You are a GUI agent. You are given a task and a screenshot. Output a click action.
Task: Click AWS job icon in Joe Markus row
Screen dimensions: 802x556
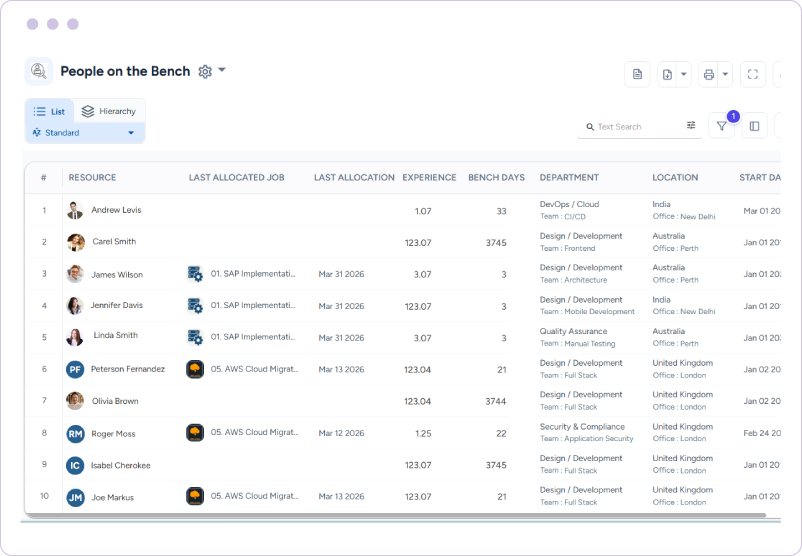click(x=195, y=496)
